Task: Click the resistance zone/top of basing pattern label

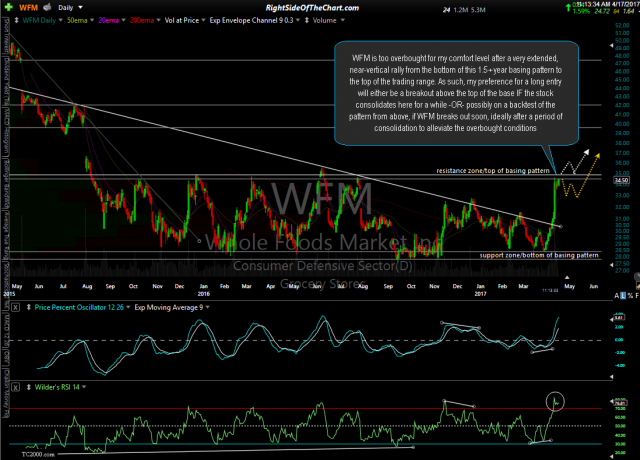Action: (493, 171)
